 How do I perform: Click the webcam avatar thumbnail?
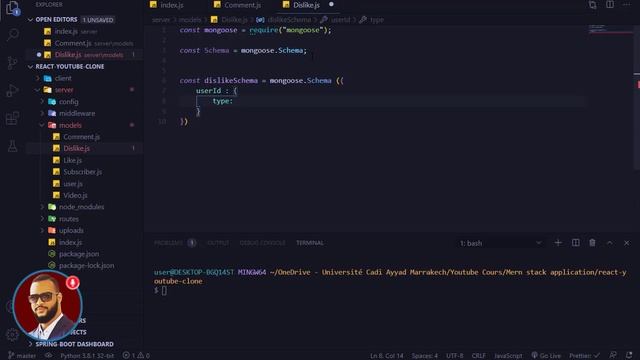coord(47,305)
